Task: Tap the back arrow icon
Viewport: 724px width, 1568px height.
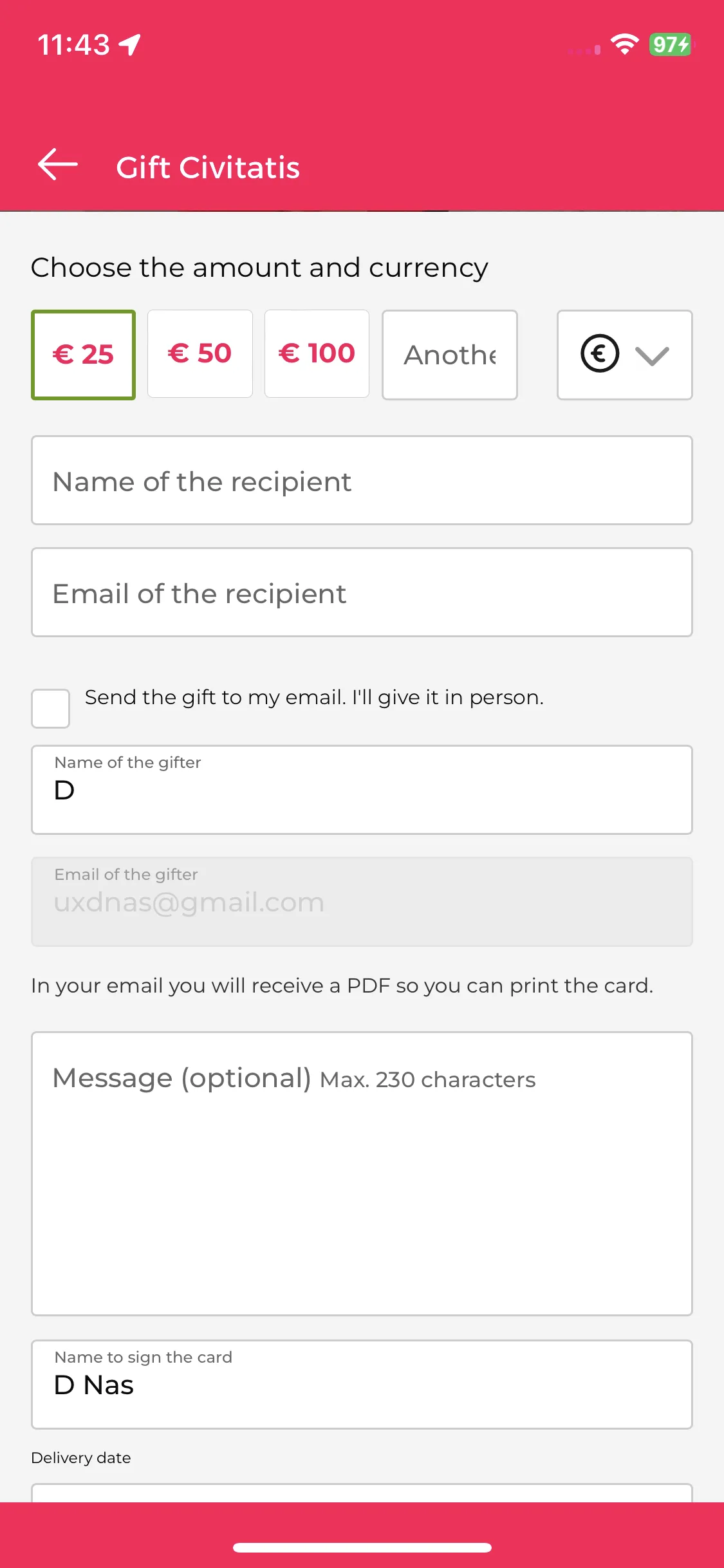Action: (57, 165)
